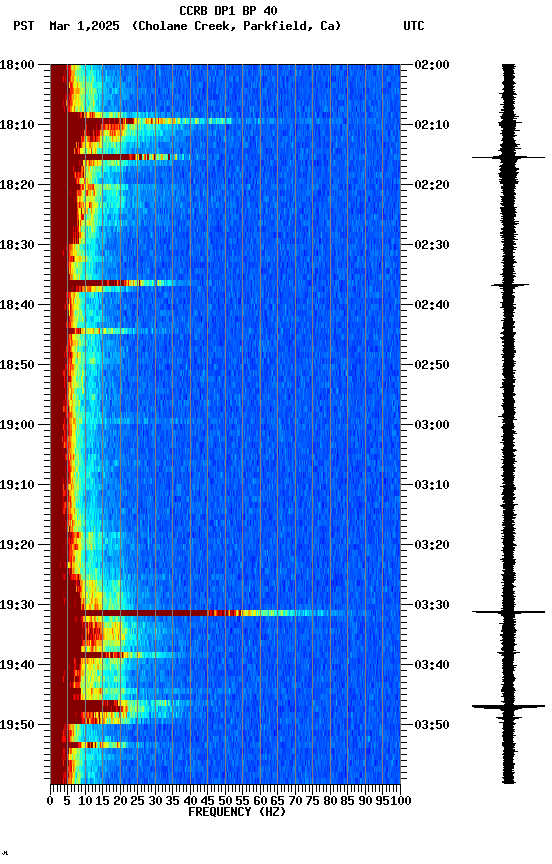Click the '03:00' UTC time label

coord(432,425)
